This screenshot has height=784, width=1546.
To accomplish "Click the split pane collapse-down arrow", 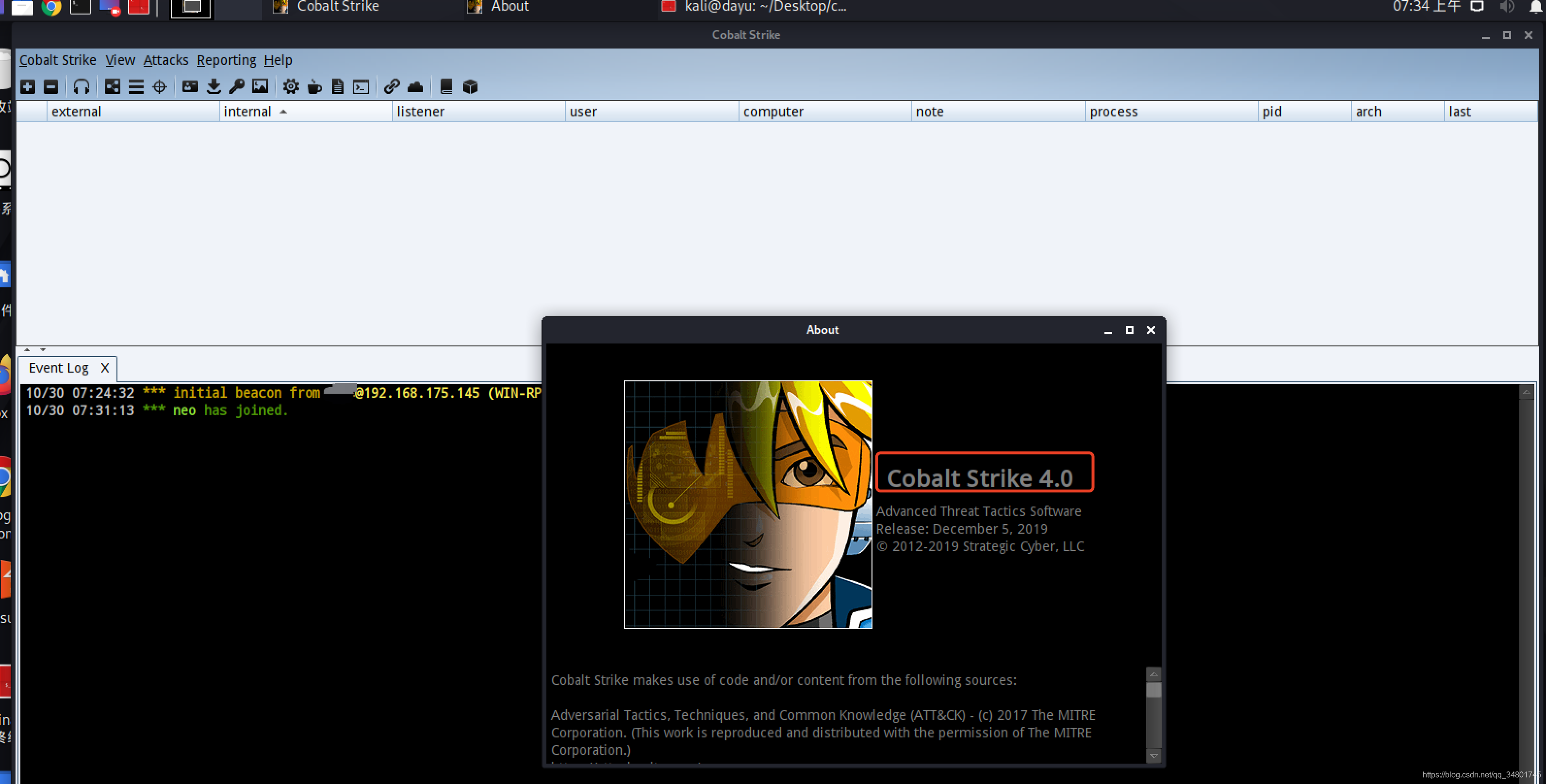I will pyautogui.click(x=43, y=349).
